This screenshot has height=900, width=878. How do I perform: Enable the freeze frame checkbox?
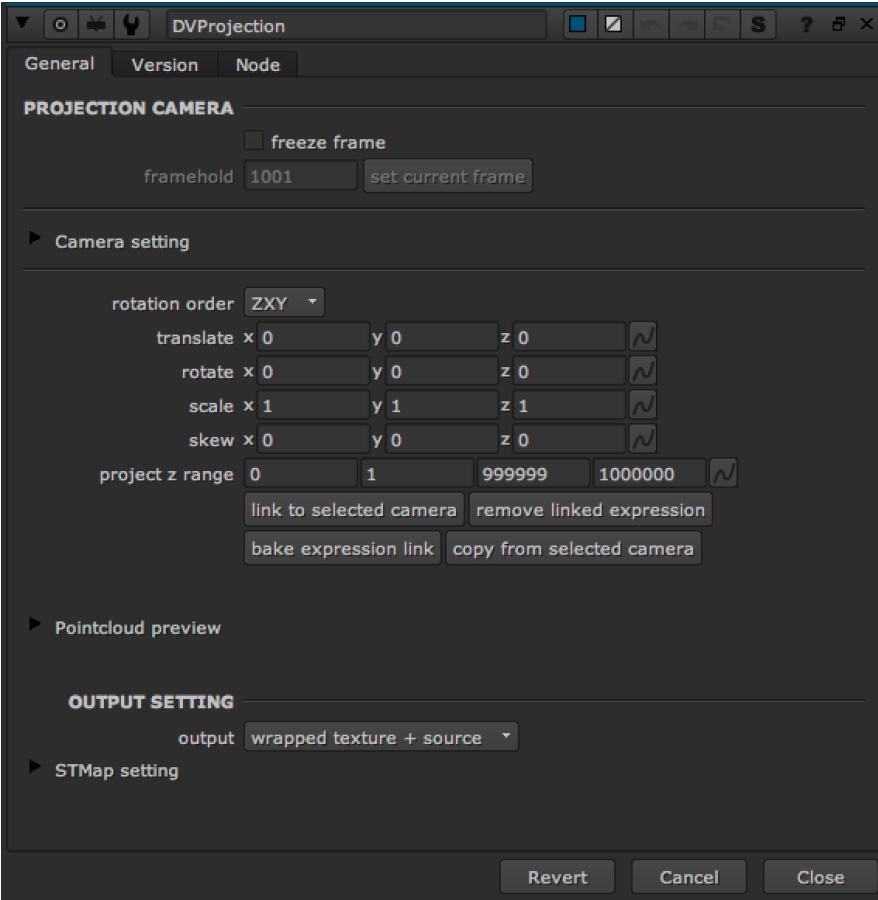[x=255, y=142]
